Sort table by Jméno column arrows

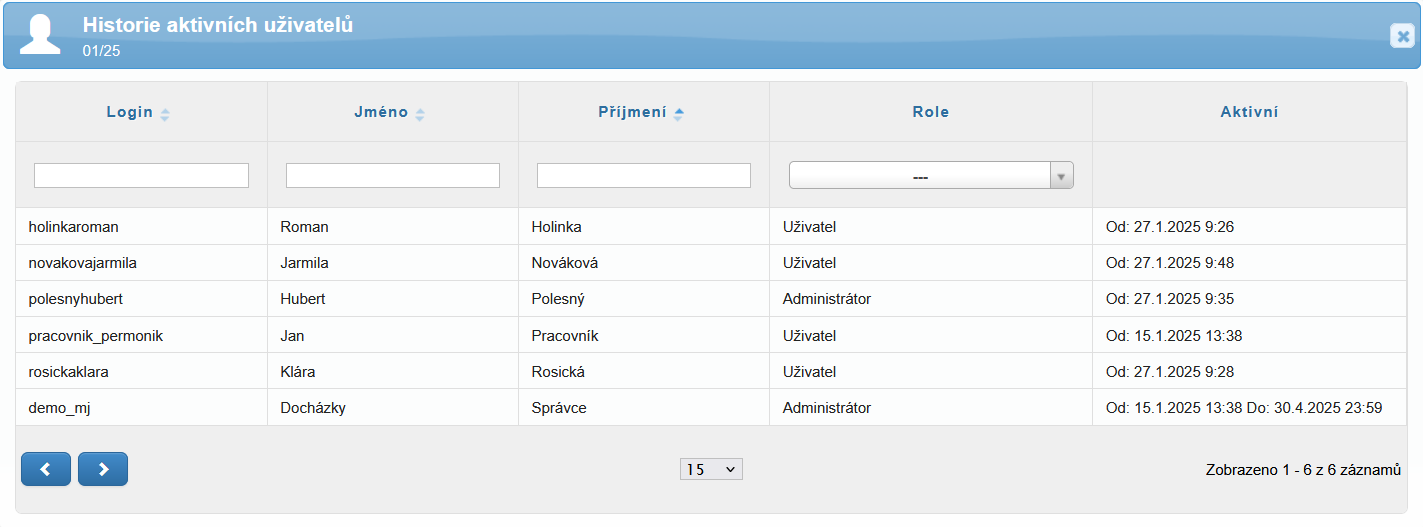pos(420,114)
